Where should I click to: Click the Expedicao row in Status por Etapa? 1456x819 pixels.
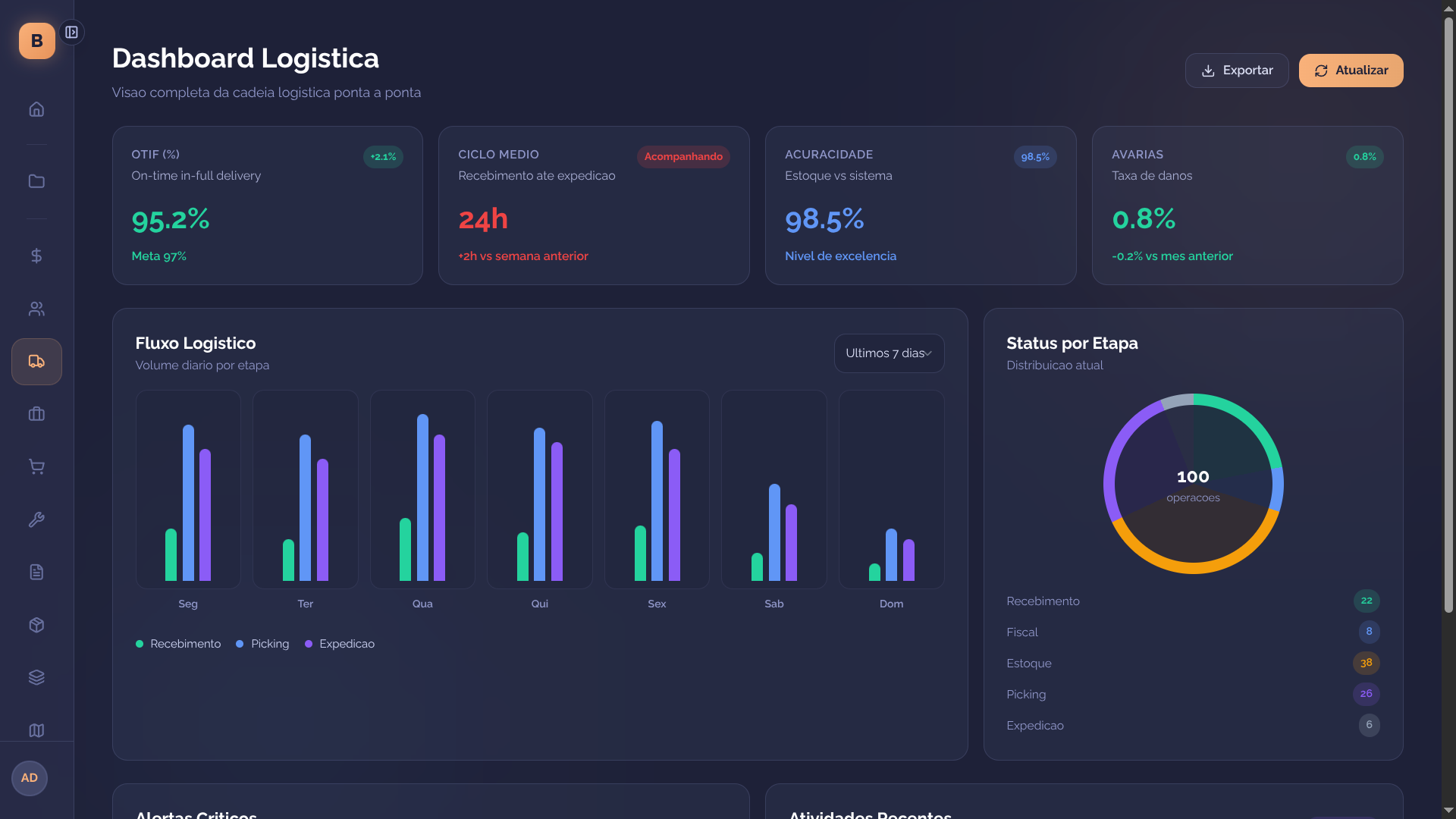pyautogui.click(x=1193, y=726)
